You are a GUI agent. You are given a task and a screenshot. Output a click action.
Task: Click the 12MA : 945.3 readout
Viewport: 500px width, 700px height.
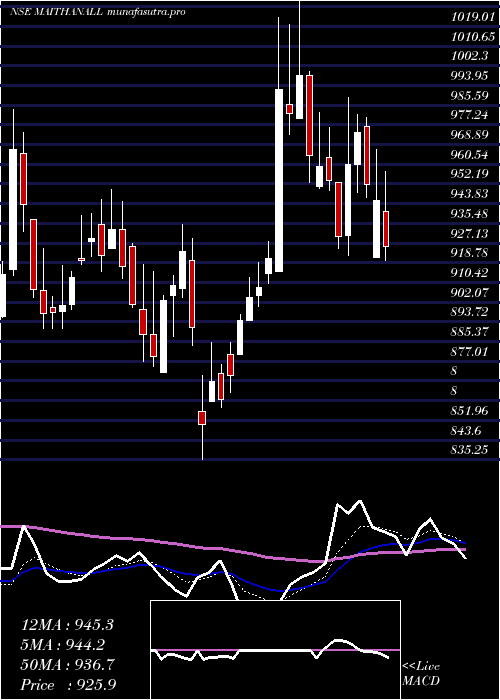pos(67,625)
